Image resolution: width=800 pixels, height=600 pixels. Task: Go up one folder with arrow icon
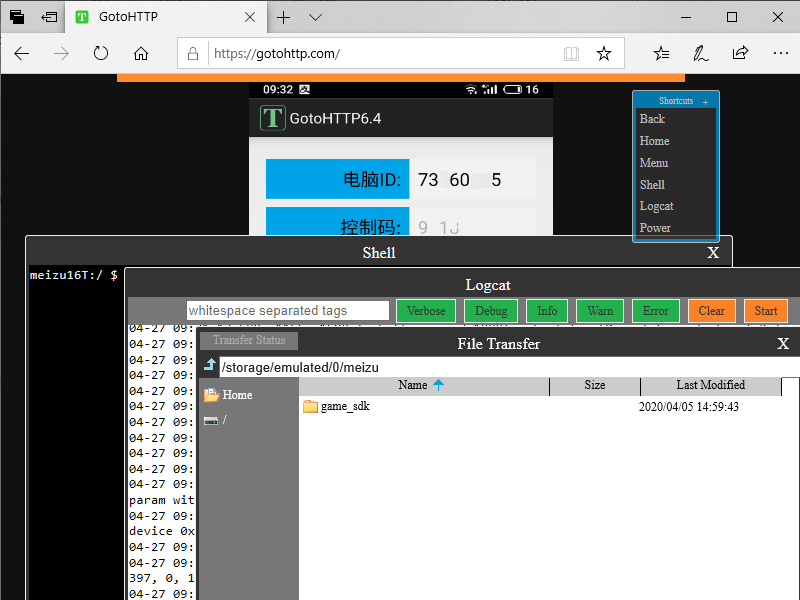point(210,365)
